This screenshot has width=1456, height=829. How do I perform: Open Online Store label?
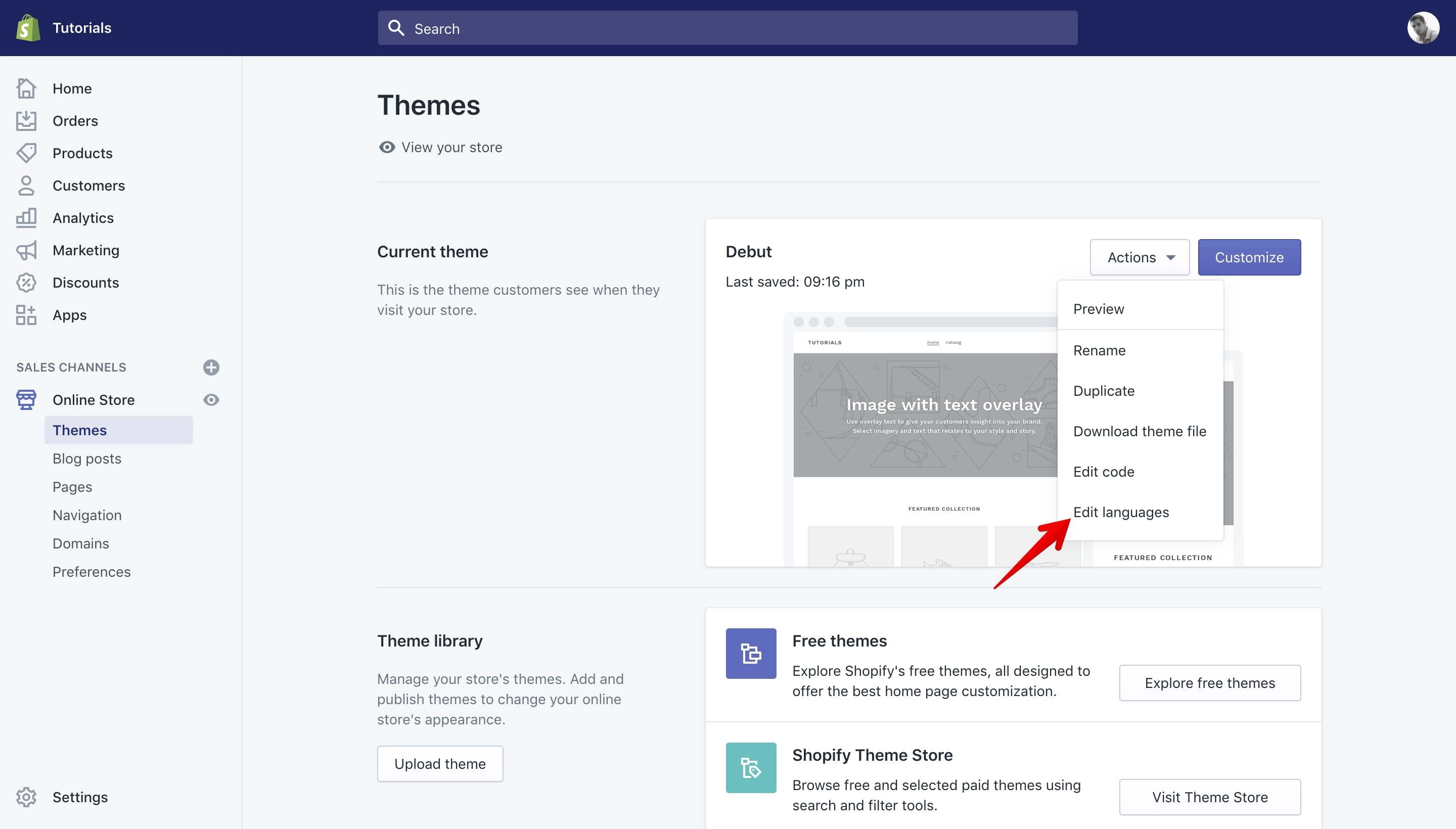coord(94,400)
